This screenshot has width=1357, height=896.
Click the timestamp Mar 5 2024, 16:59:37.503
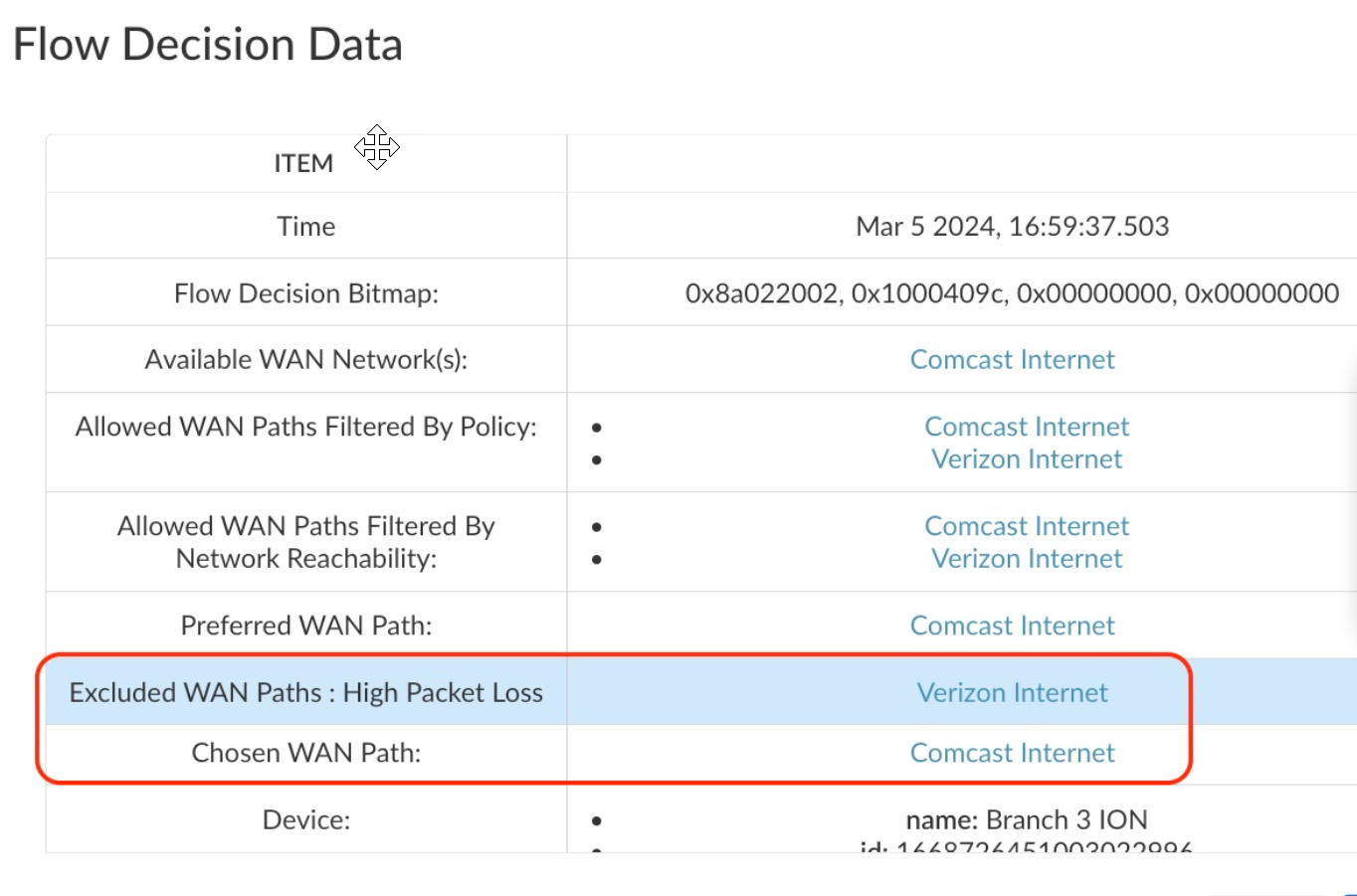pos(1012,227)
